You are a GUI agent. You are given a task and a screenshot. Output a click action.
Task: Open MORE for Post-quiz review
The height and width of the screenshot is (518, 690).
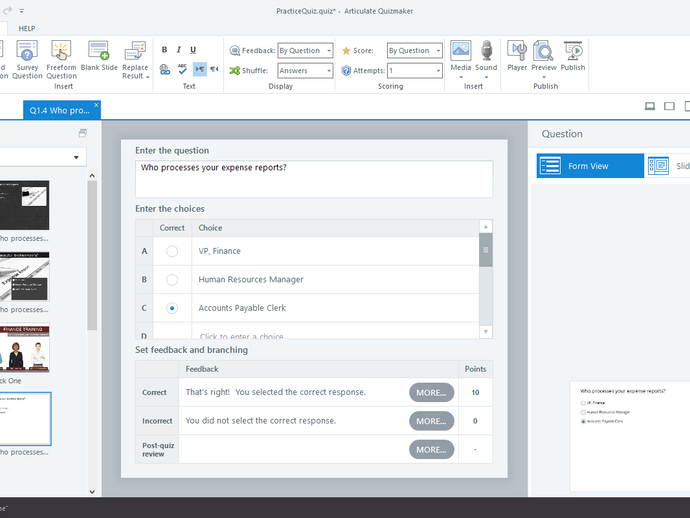coord(431,450)
